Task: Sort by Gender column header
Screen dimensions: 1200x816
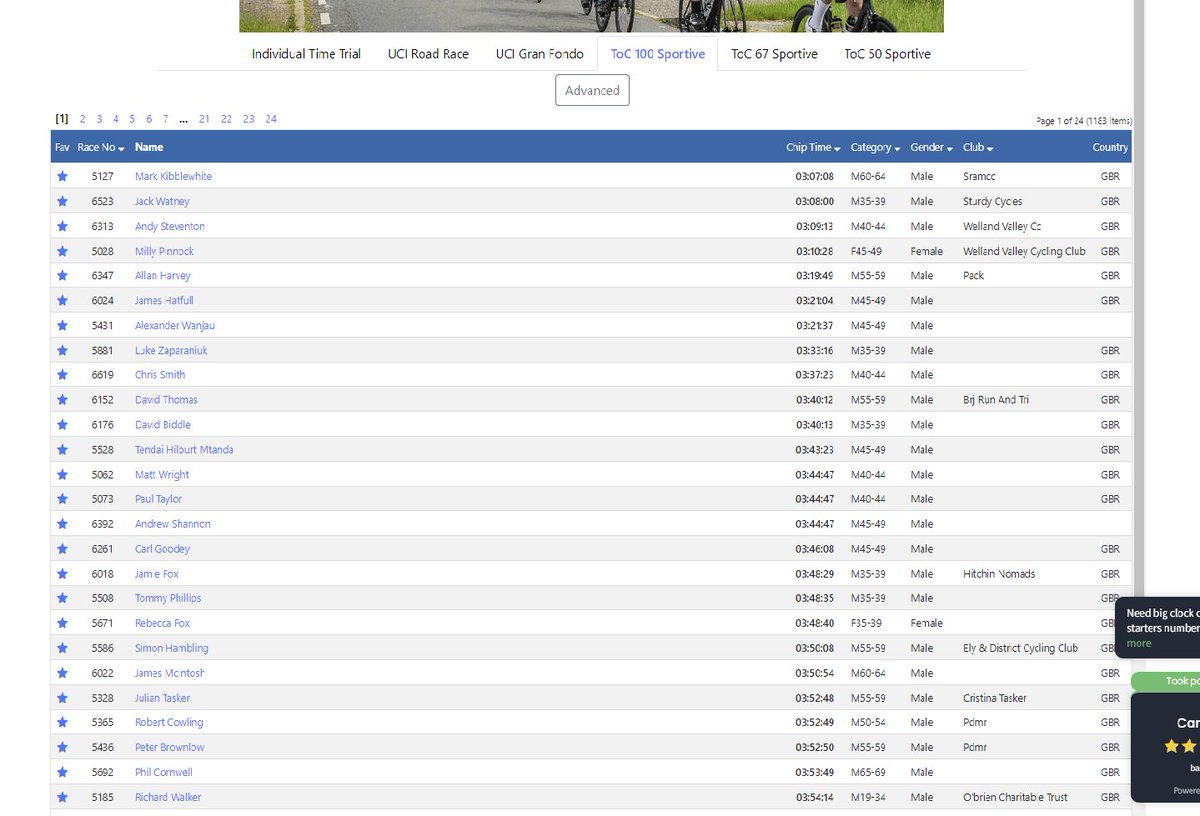Action: [931, 147]
